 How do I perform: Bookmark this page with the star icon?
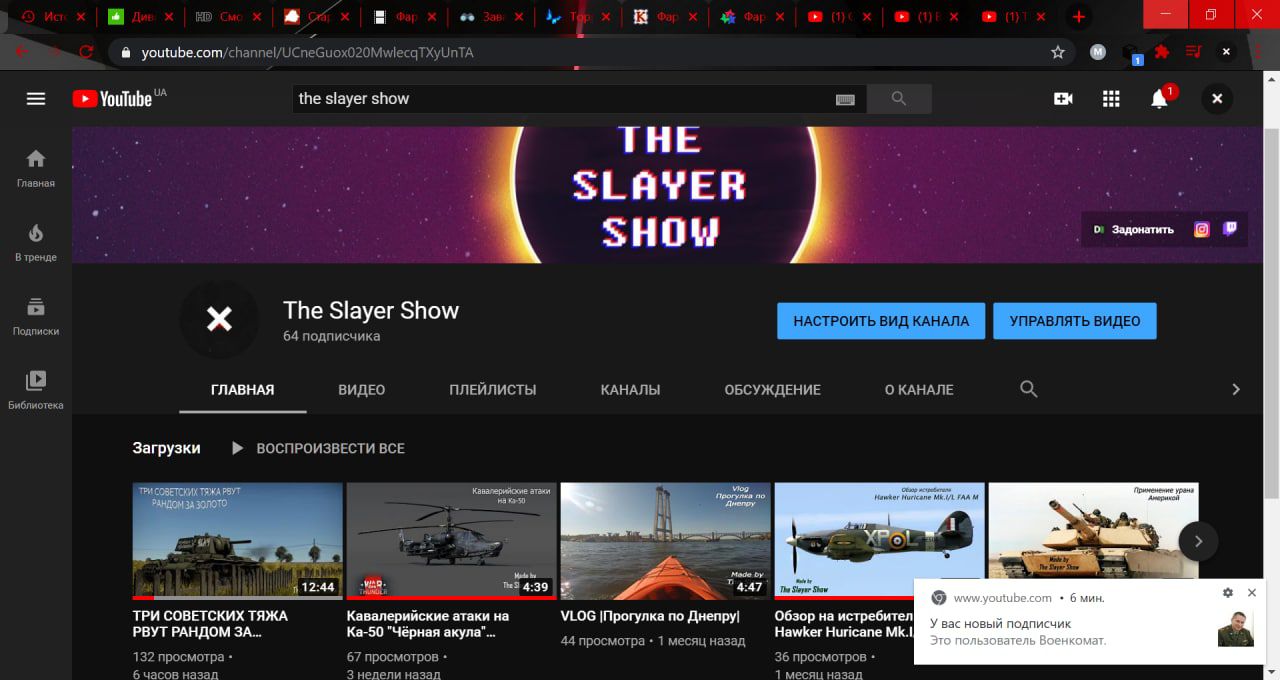(x=1058, y=52)
